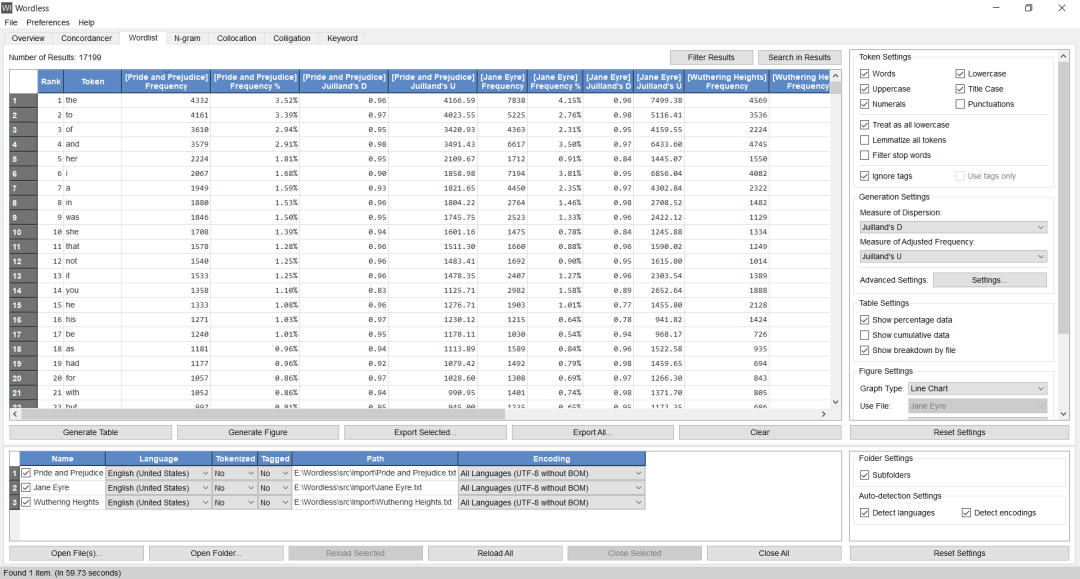Screen dimensions: 1080x579
Task: Toggle Show breakdown by file checkbox
Action: pyautogui.click(x=864, y=350)
